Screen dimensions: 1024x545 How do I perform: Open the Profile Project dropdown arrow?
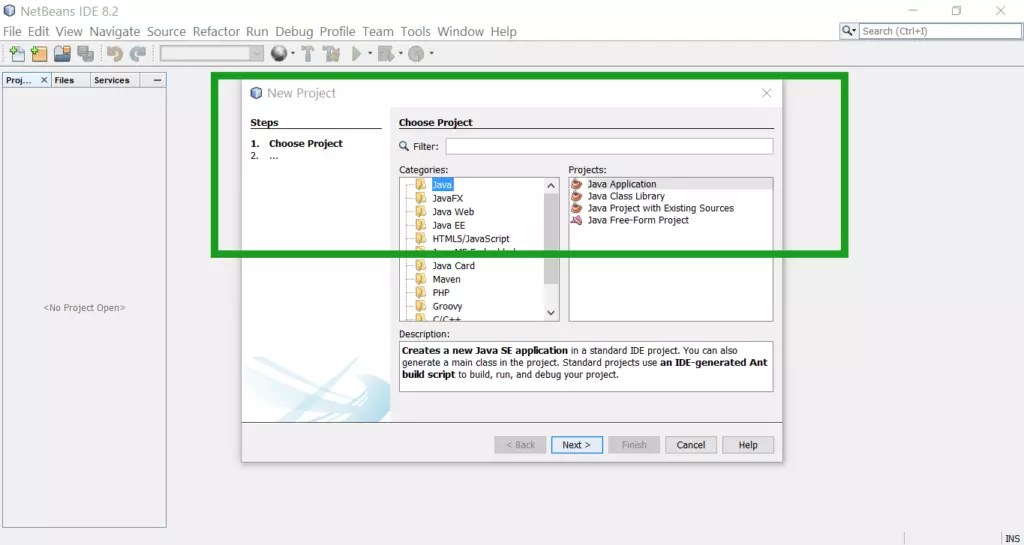431,54
